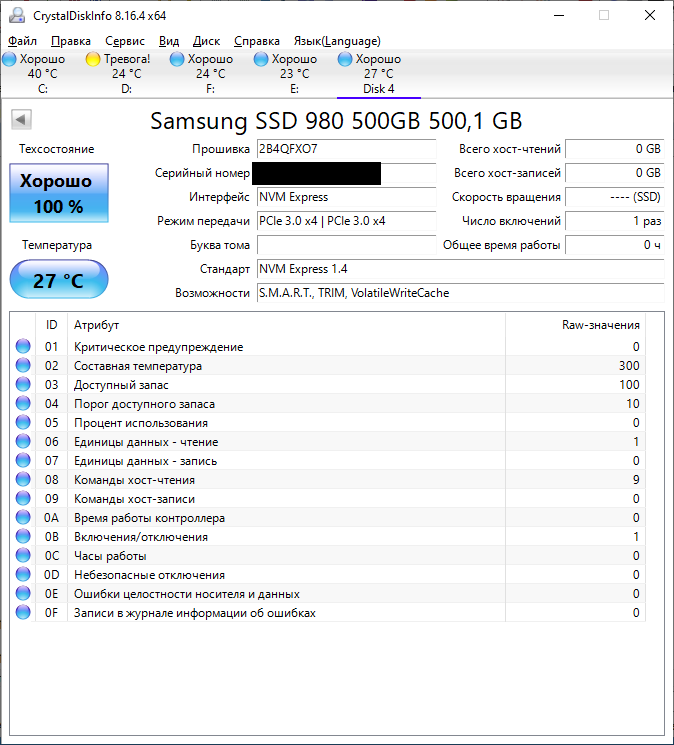Select row Процент использования
This screenshot has height=745, width=674.
[x=328, y=422]
